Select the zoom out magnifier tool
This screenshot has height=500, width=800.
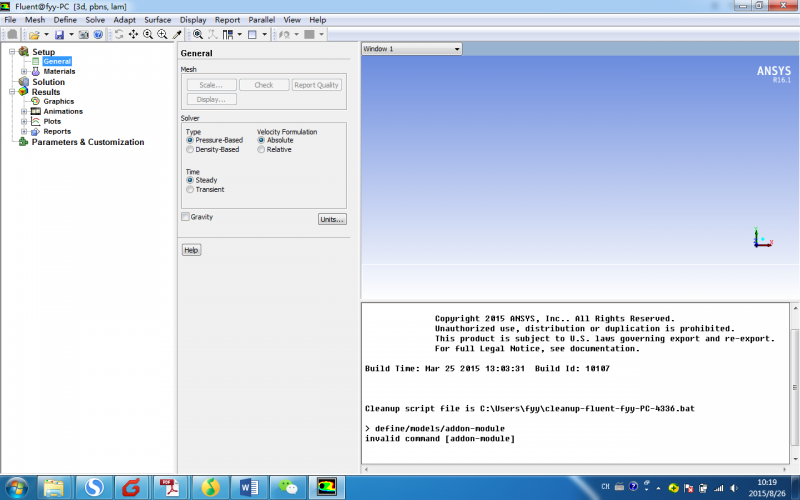148,34
